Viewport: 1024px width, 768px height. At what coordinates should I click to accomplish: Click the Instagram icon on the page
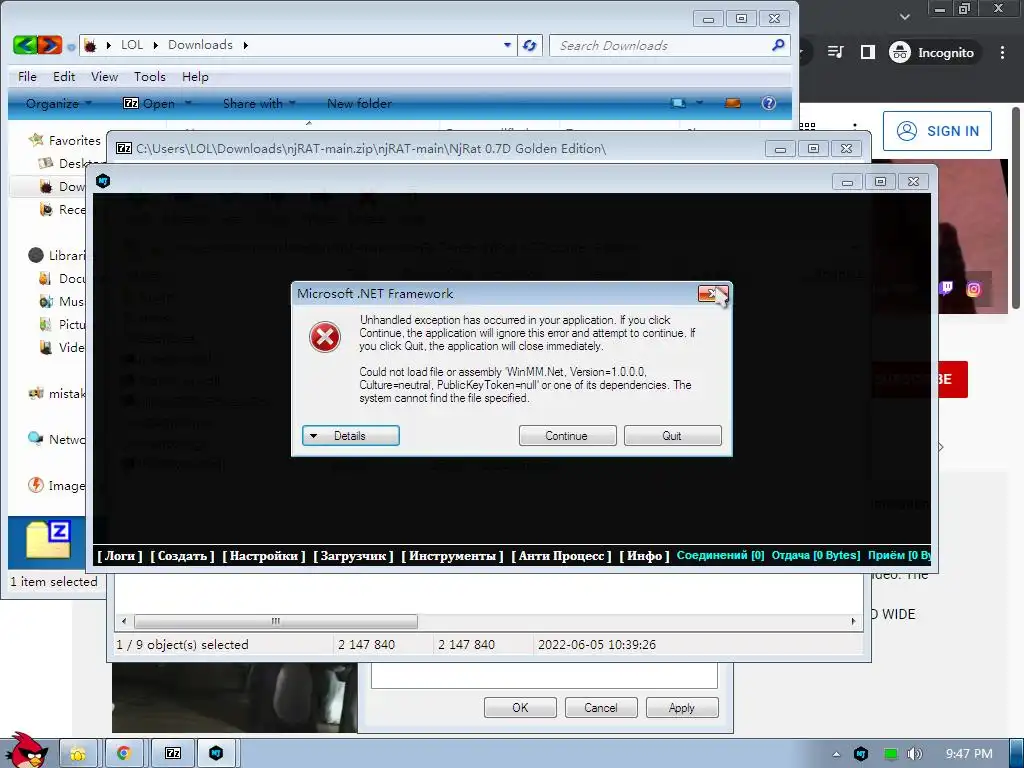tap(974, 289)
